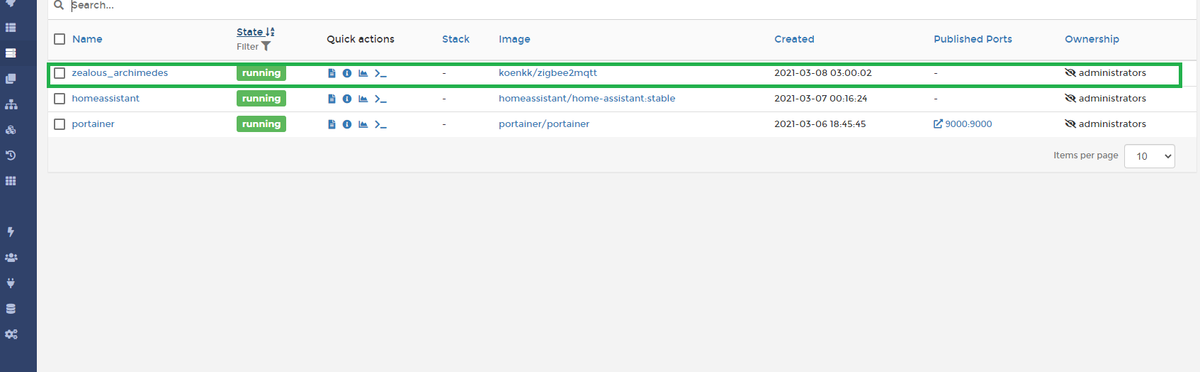This screenshot has width=1200, height=372.
Task: View stats for zealous_archimedes container
Action: [363, 73]
